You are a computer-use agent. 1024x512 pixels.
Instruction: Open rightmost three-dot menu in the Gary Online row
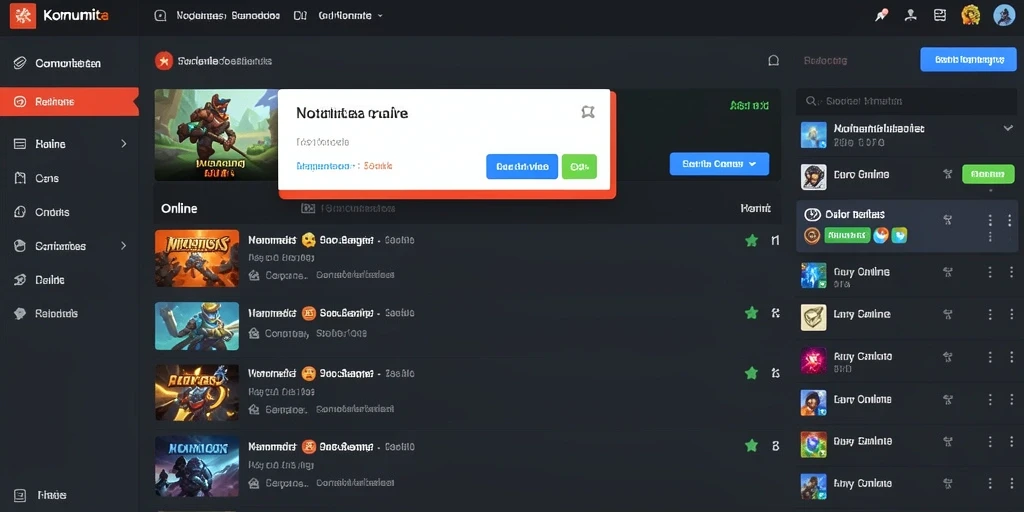click(1010, 272)
